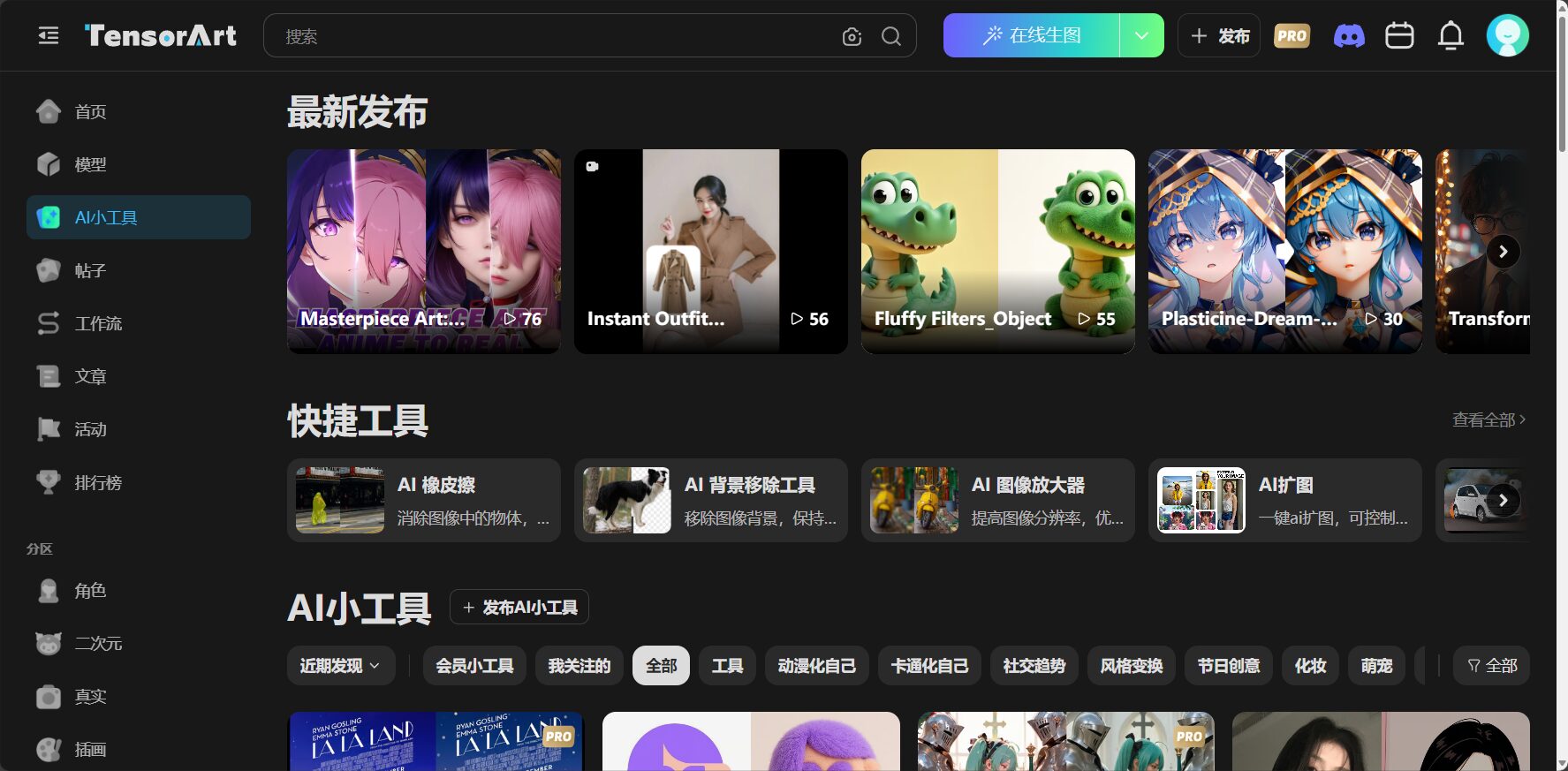The height and width of the screenshot is (771, 1568).
Task: Open the 全部 filter funnel button
Action: [x=1491, y=666]
